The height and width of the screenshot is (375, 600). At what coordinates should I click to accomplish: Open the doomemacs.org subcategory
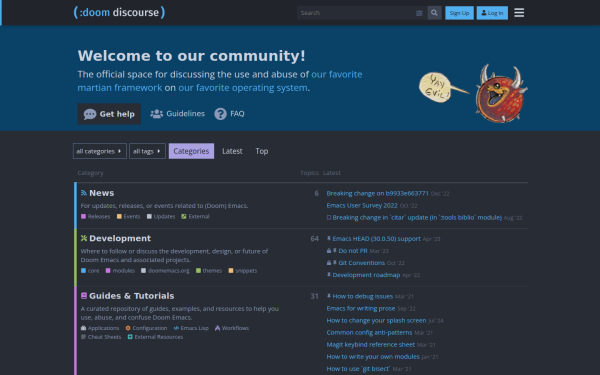click(x=165, y=271)
